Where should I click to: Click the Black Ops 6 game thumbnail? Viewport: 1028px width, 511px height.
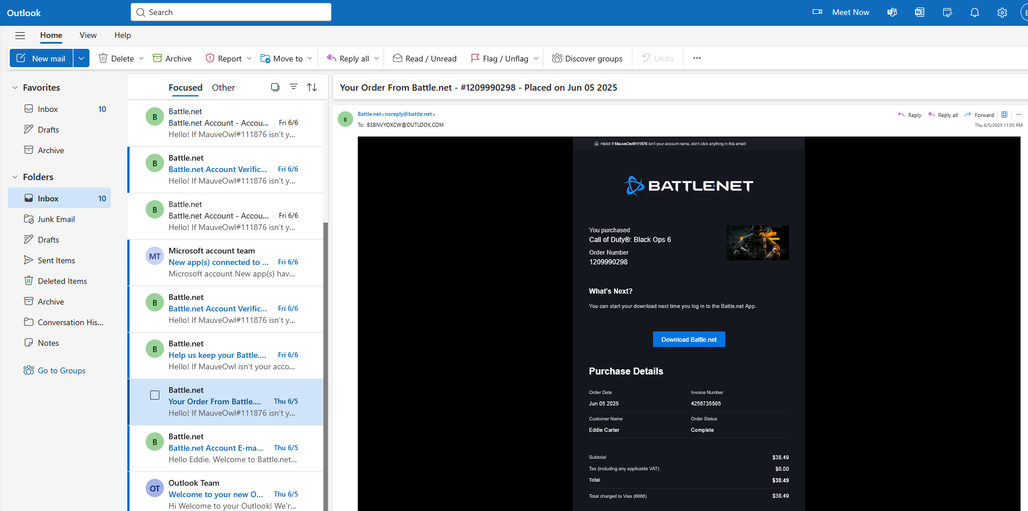757,243
